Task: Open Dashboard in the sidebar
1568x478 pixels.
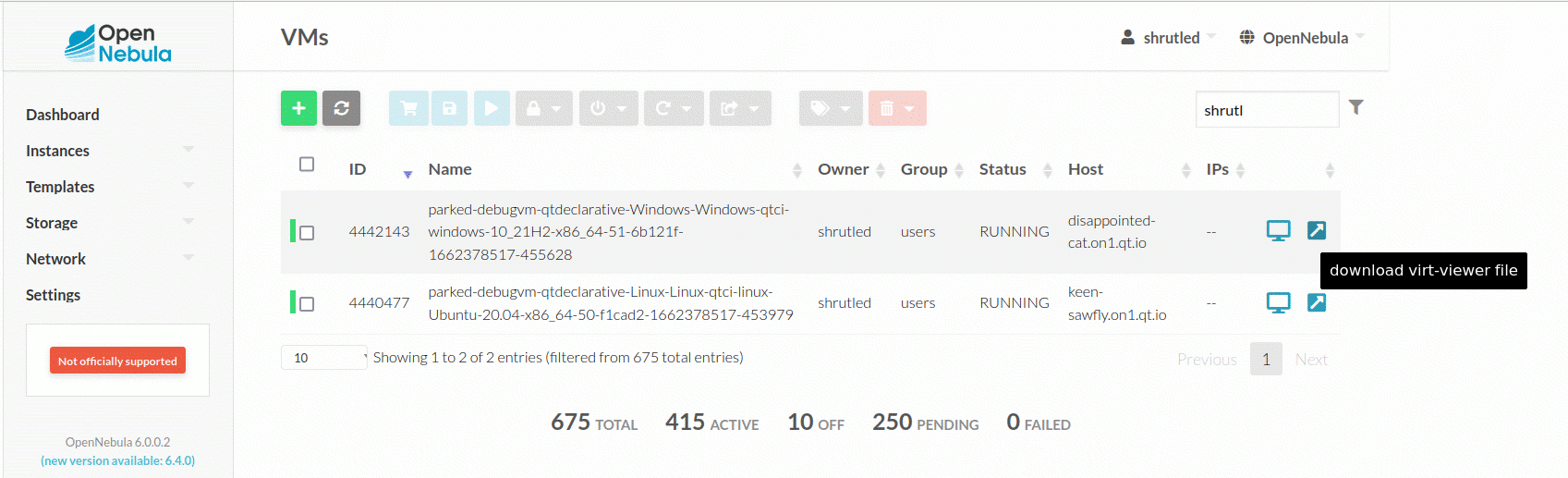Action: 63,115
